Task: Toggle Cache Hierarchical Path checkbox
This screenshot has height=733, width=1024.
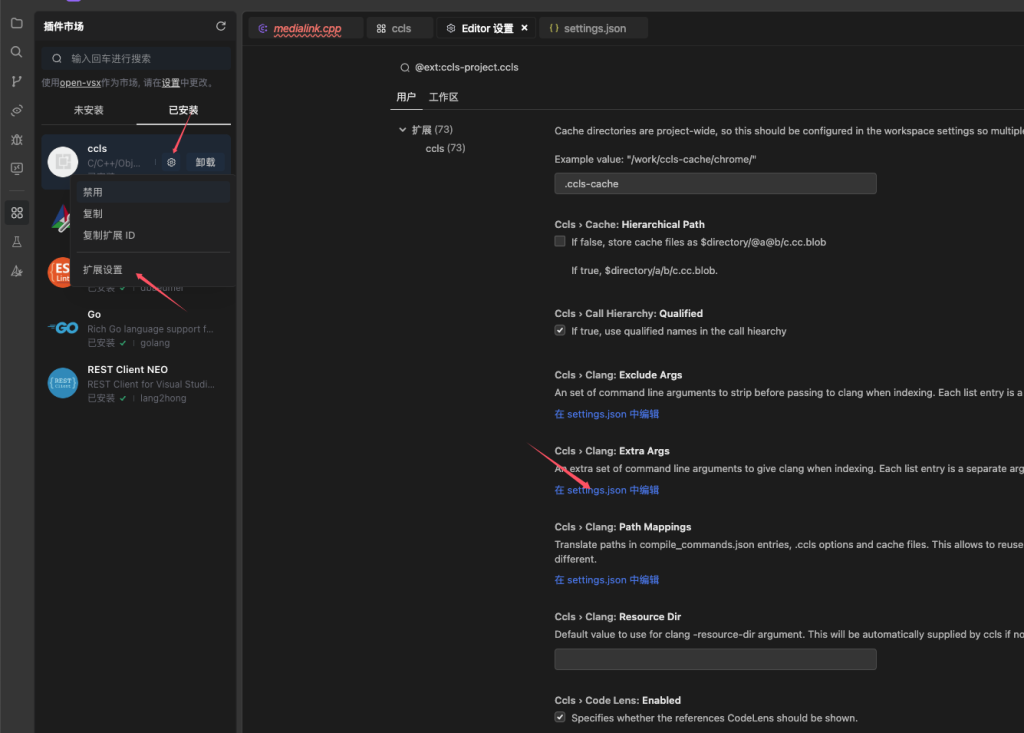Action: coord(560,242)
